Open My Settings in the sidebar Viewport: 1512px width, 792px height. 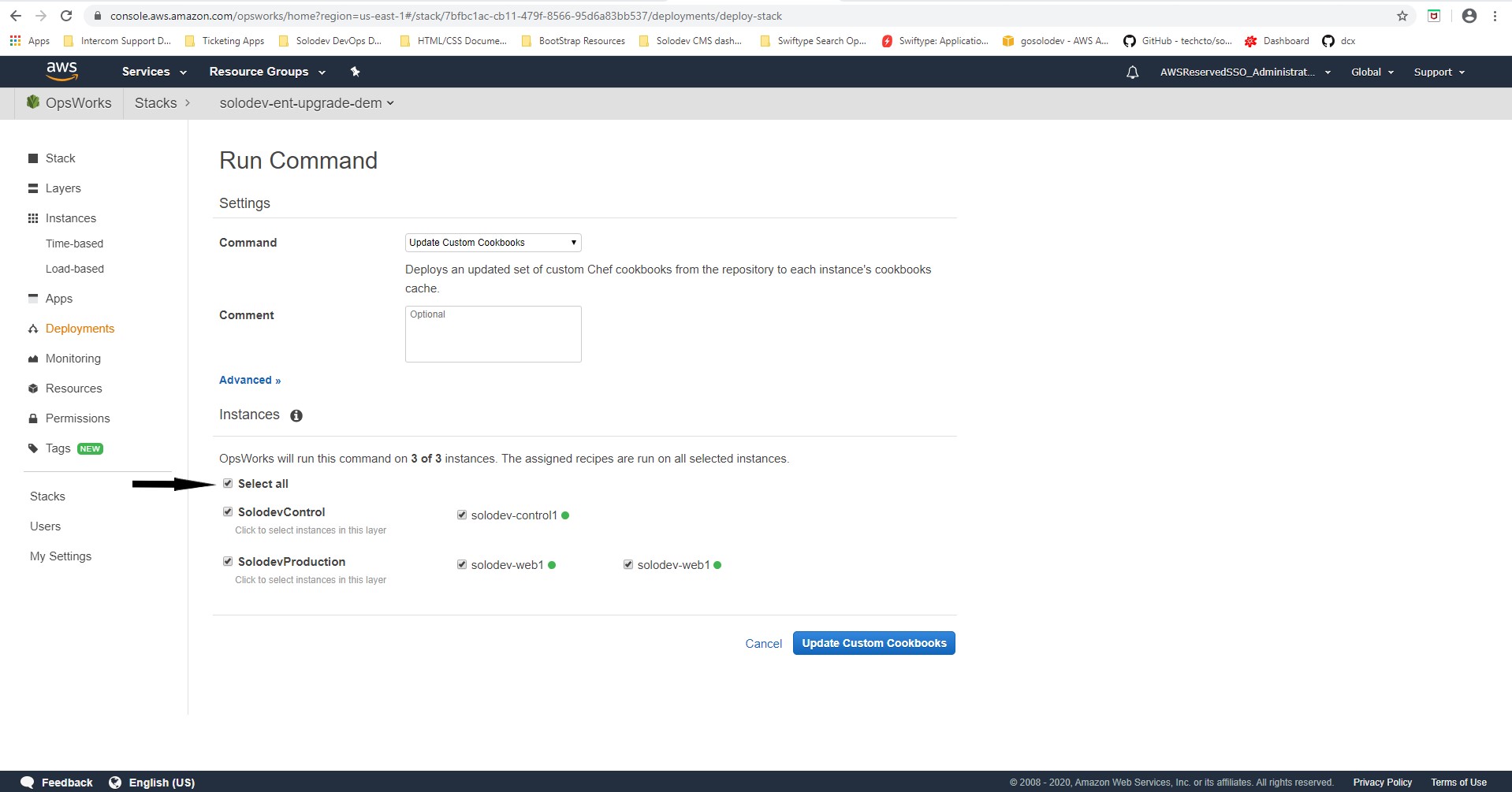pos(61,556)
